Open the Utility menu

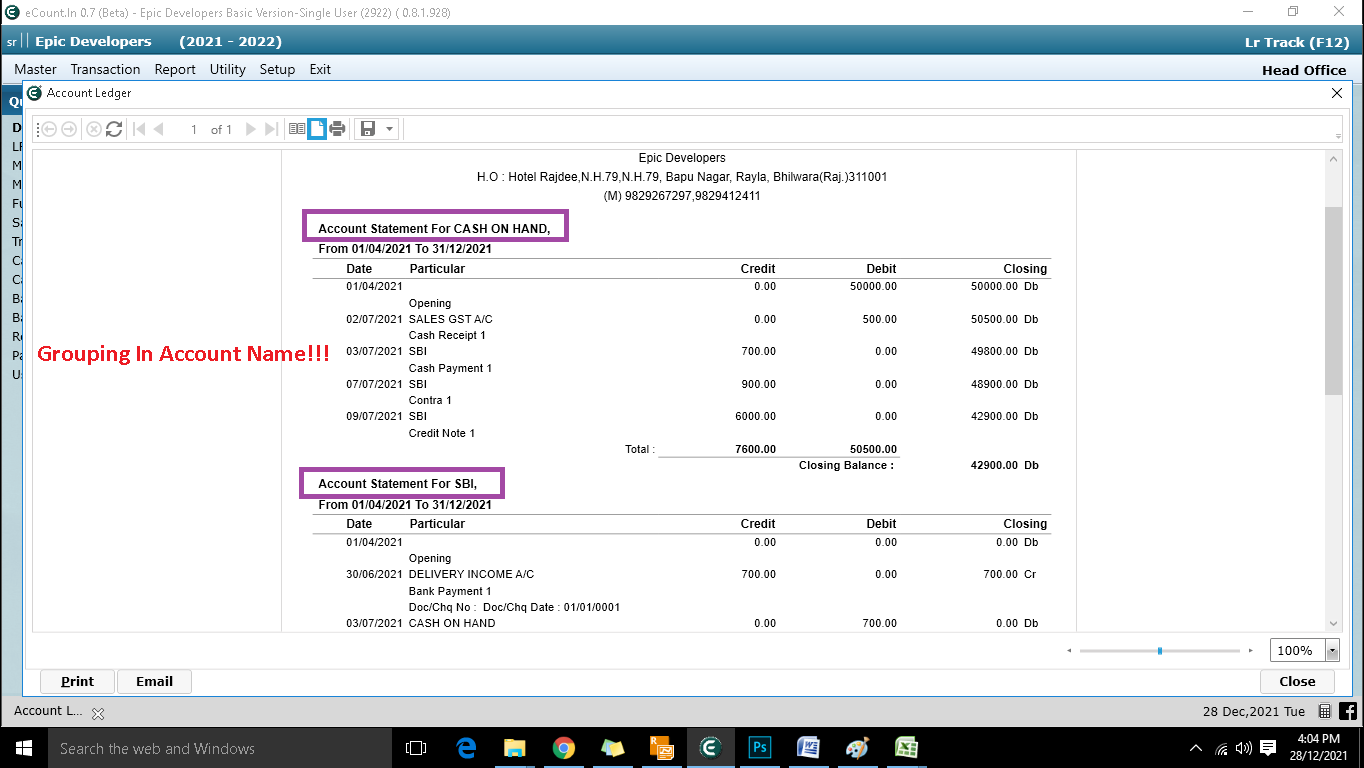(x=227, y=69)
